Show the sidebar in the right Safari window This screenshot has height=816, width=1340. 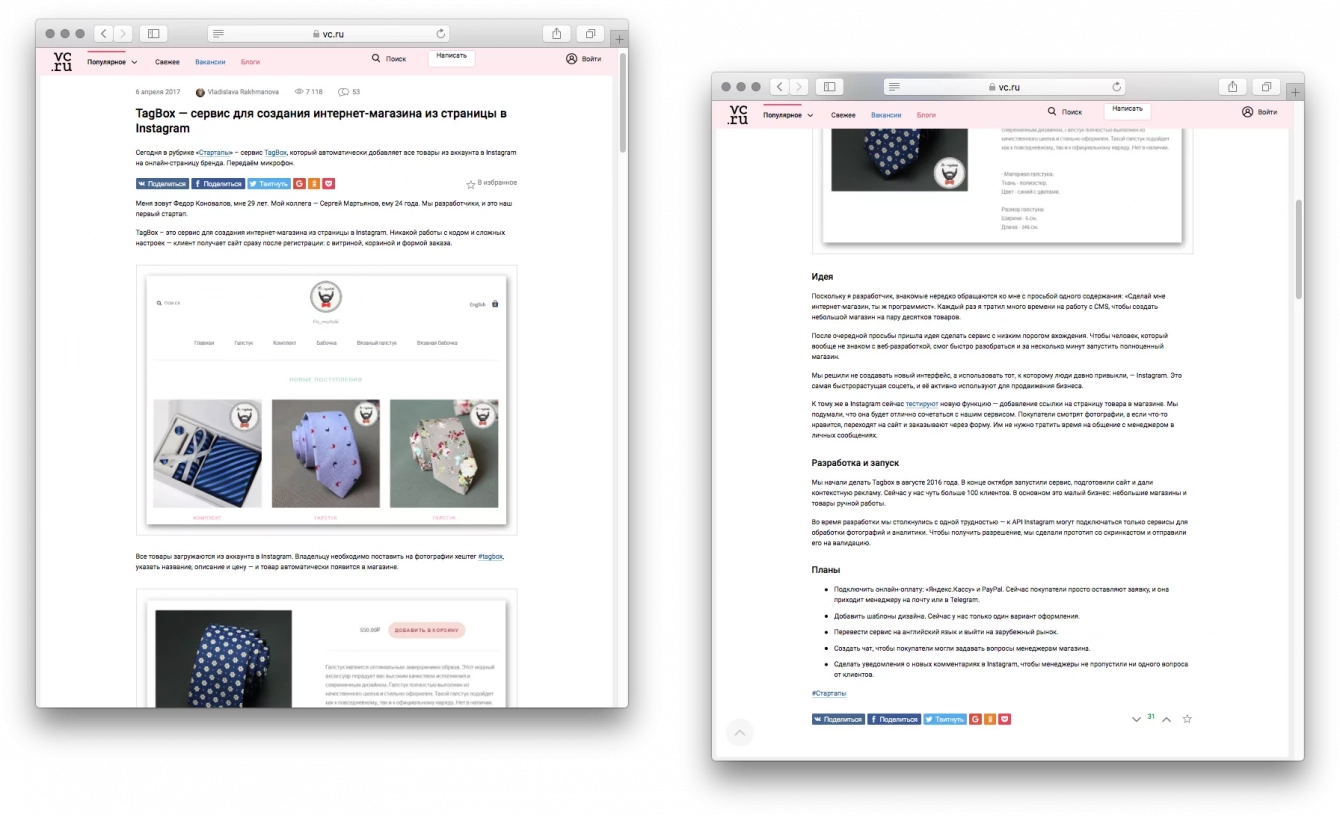click(x=829, y=87)
